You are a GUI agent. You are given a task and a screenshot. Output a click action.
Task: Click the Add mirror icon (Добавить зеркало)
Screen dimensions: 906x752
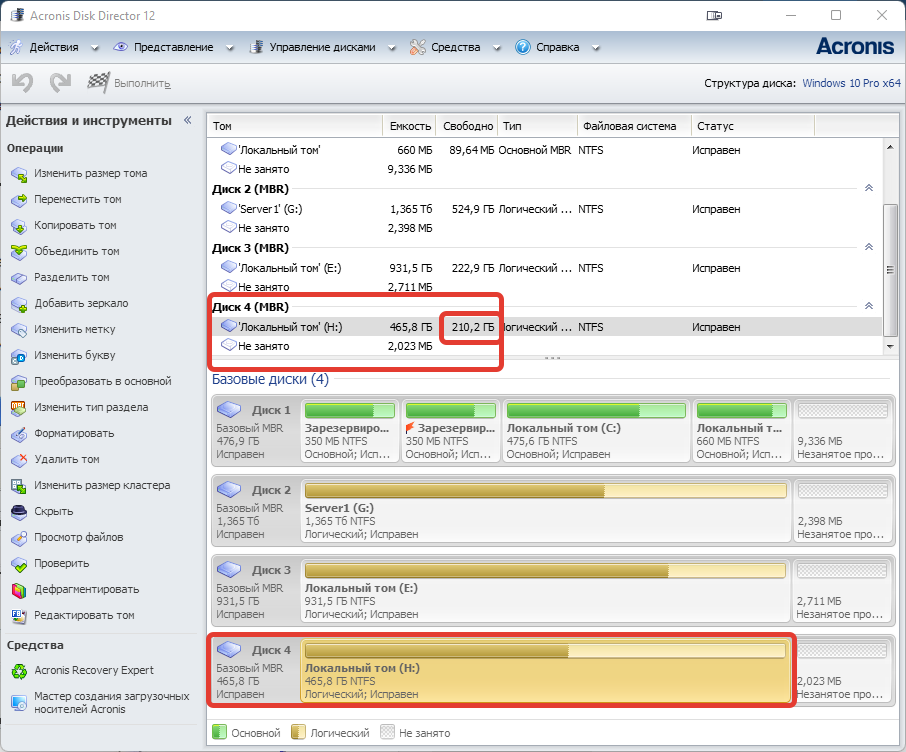[19, 304]
